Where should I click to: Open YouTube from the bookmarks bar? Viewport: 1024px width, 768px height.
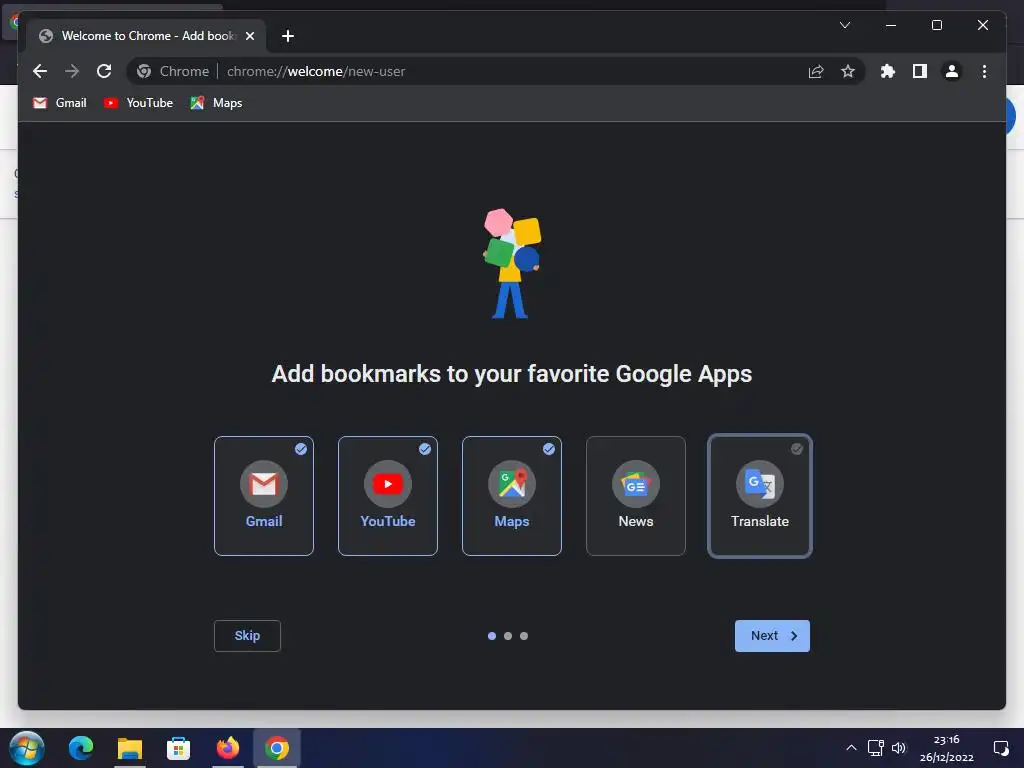click(x=138, y=103)
